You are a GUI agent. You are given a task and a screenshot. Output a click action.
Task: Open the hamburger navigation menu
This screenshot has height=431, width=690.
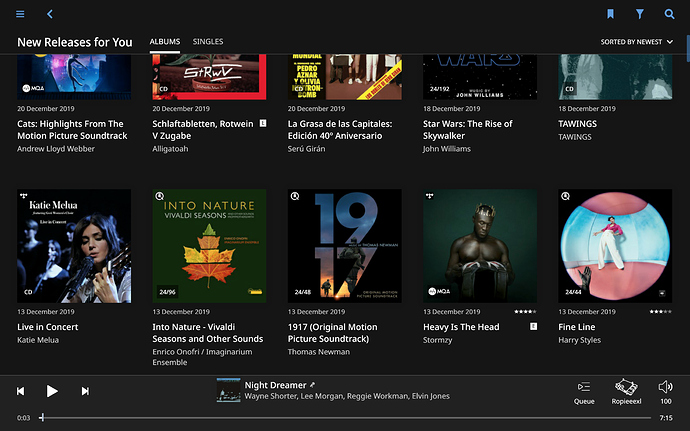click(x=20, y=14)
